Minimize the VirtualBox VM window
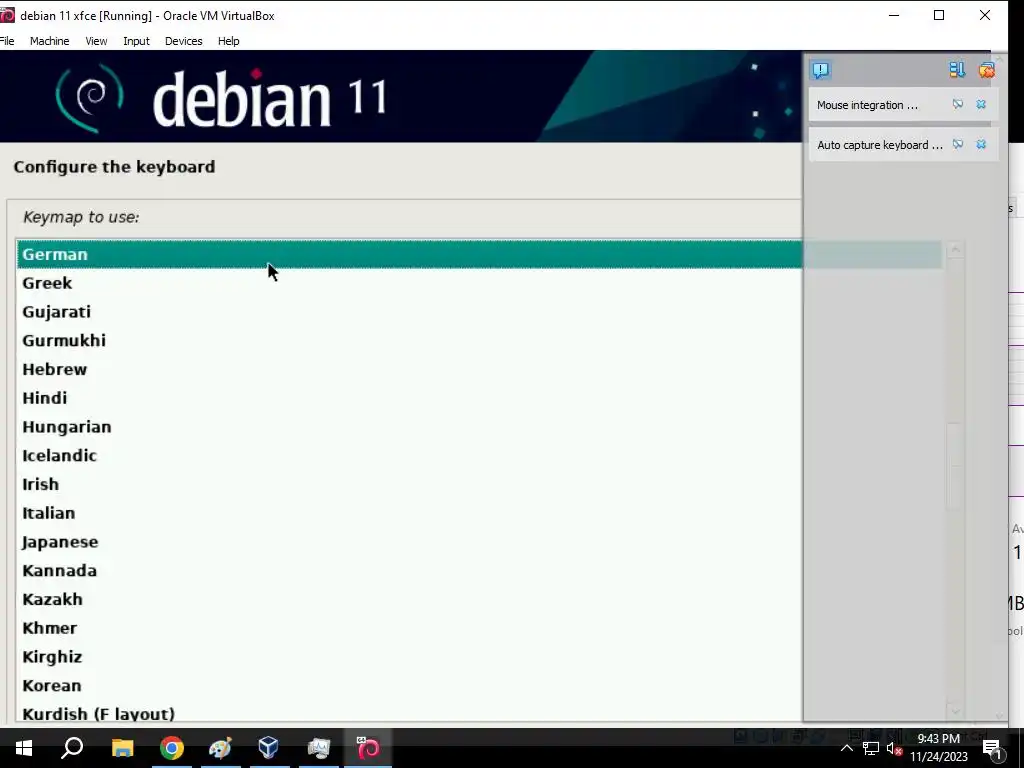Viewport: 1024px width, 768px height. click(894, 15)
